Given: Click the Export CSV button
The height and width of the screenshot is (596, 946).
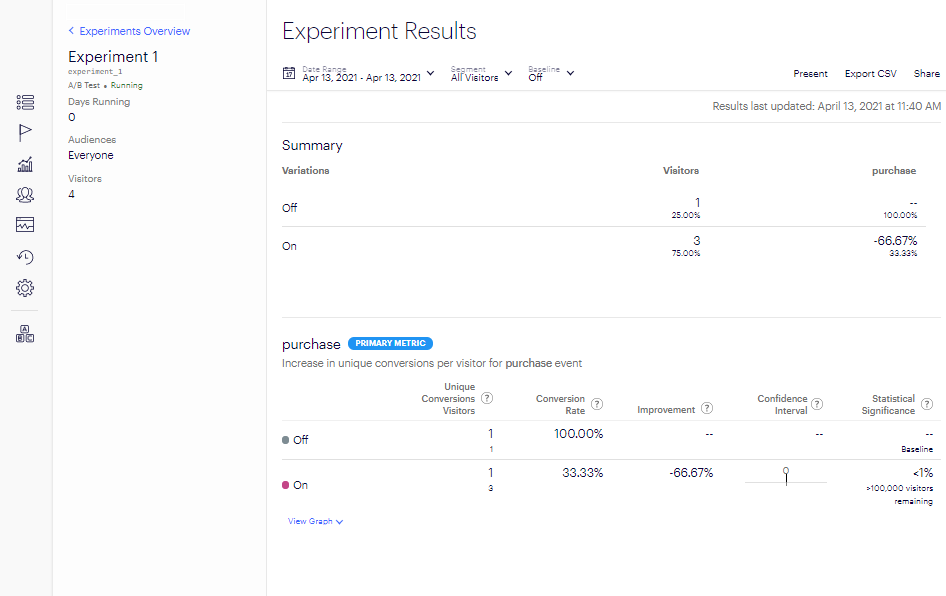Looking at the screenshot, I should [x=870, y=73].
